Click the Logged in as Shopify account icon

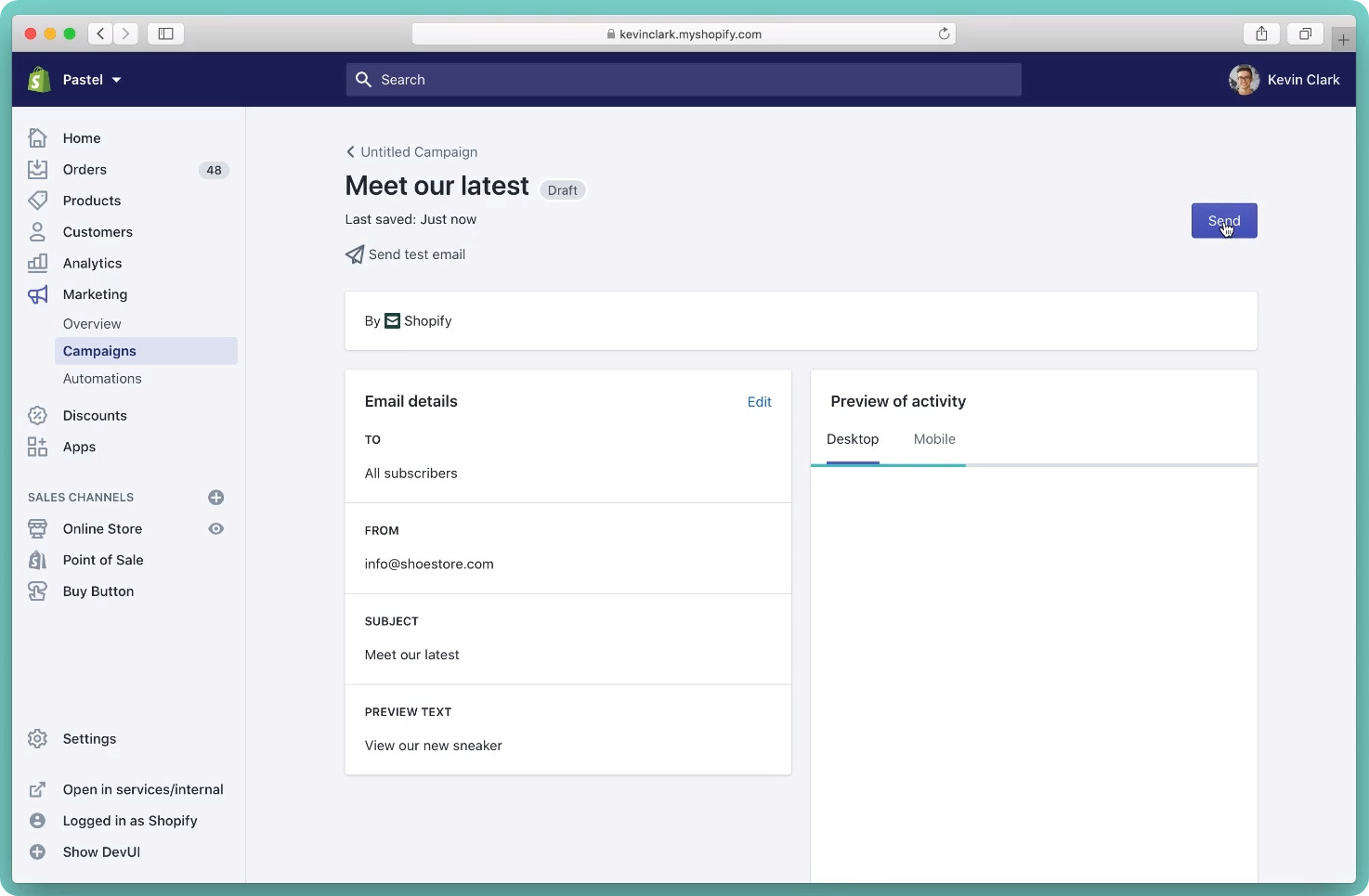click(x=37, y=821)
